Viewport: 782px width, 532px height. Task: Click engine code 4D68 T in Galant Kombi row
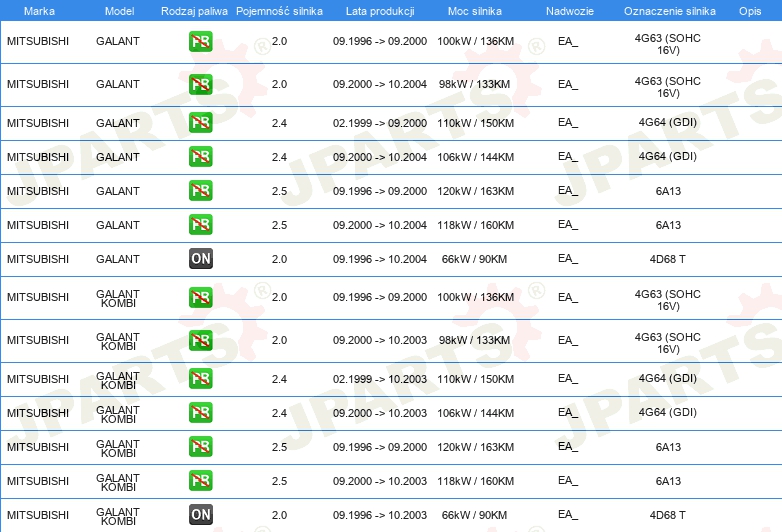click(x=668, y=515)
